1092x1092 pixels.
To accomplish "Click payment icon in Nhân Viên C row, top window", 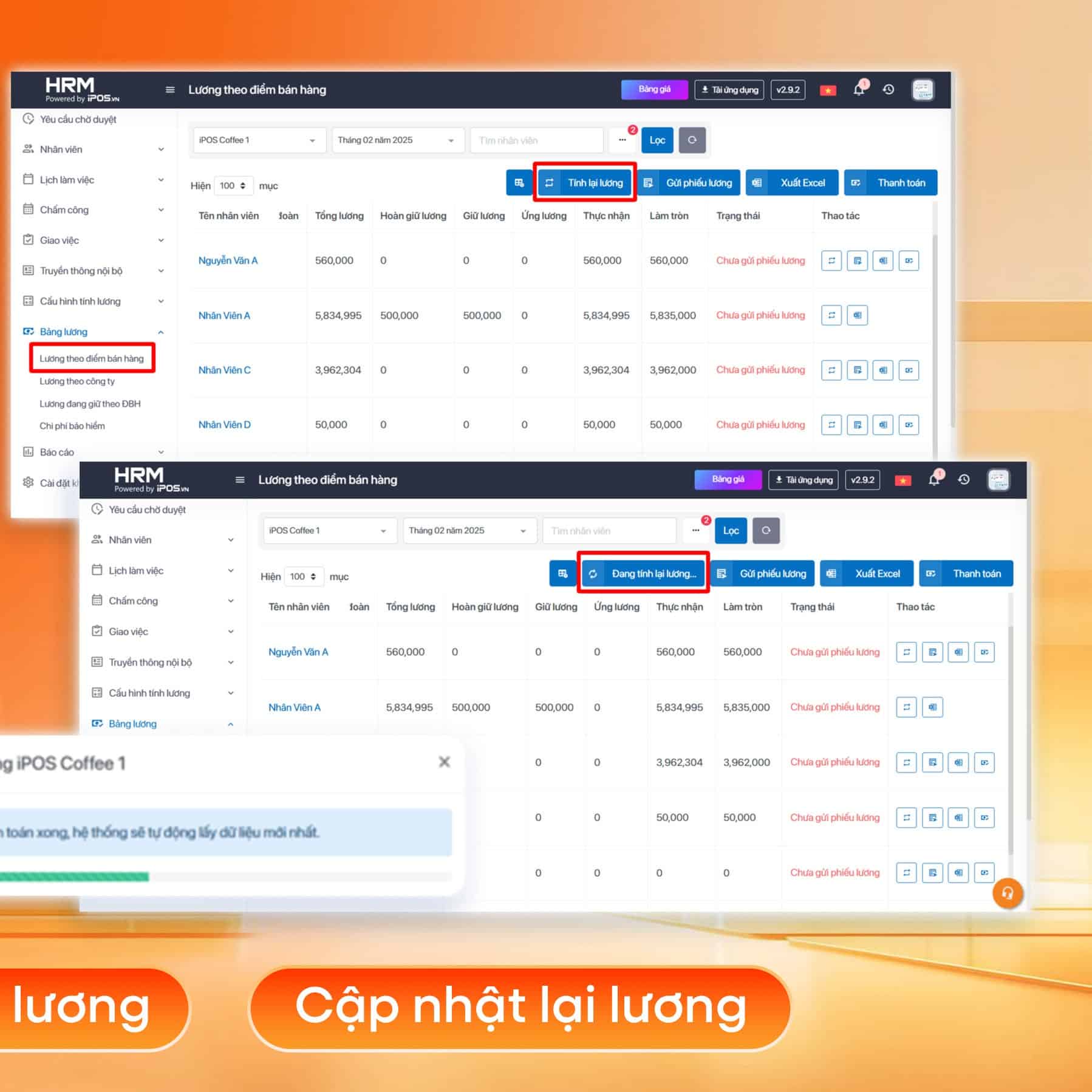I will coord(909,370).
